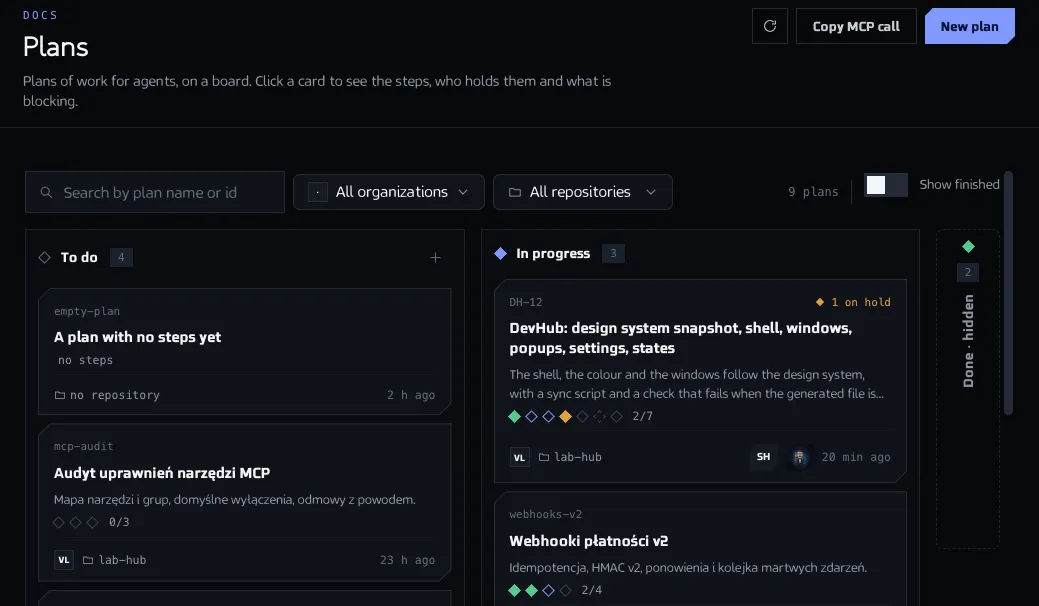Open the All repositories dropdown

[x=583, y=192]
